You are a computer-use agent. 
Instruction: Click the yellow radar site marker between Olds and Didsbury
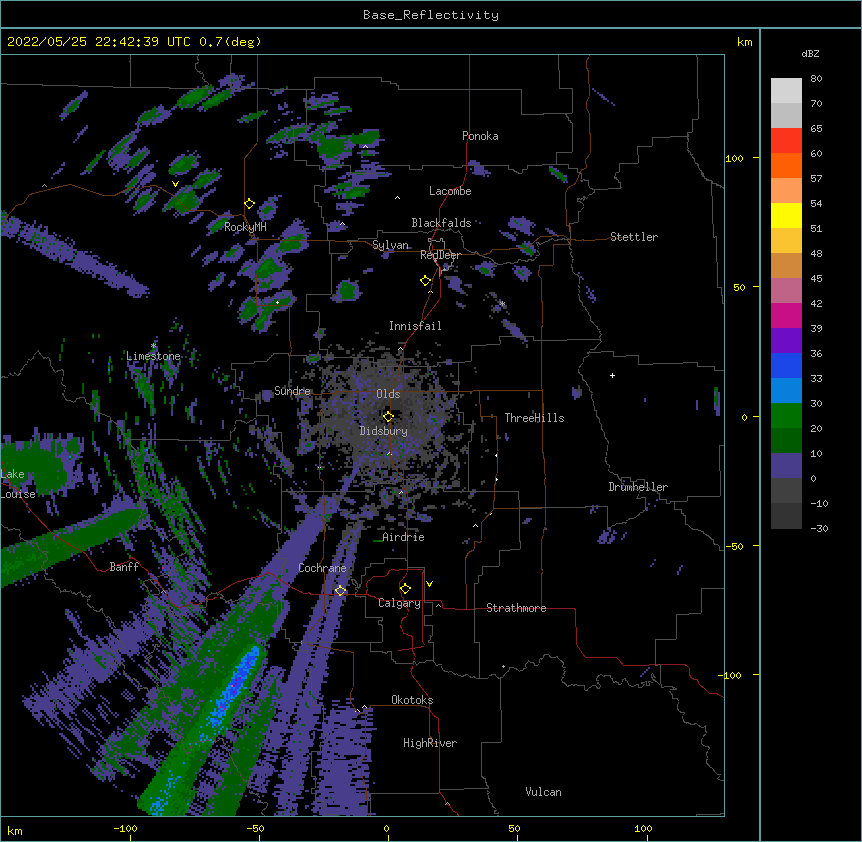pos(388,416)
